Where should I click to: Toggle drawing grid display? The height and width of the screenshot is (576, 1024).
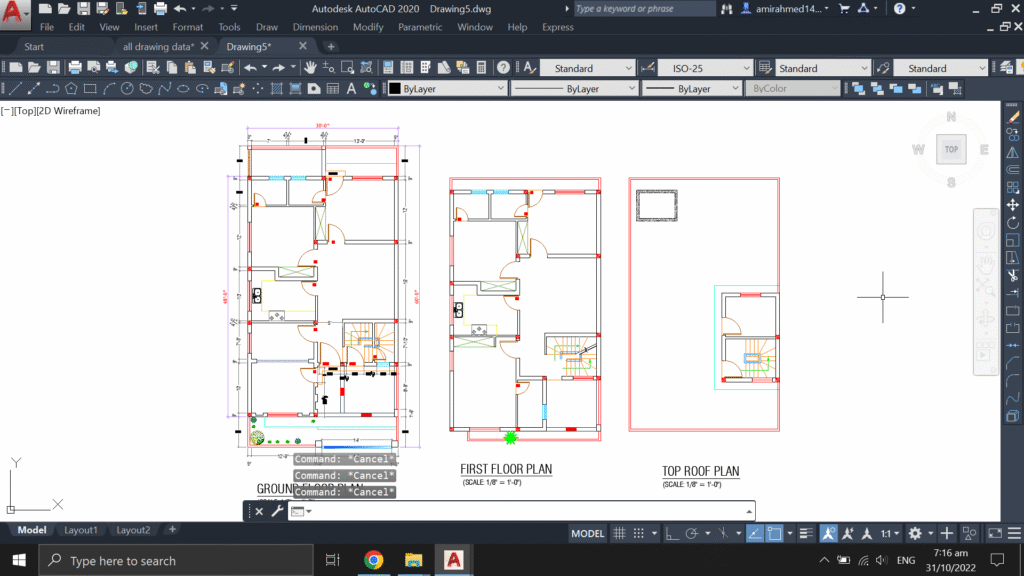tap(619, 534)
